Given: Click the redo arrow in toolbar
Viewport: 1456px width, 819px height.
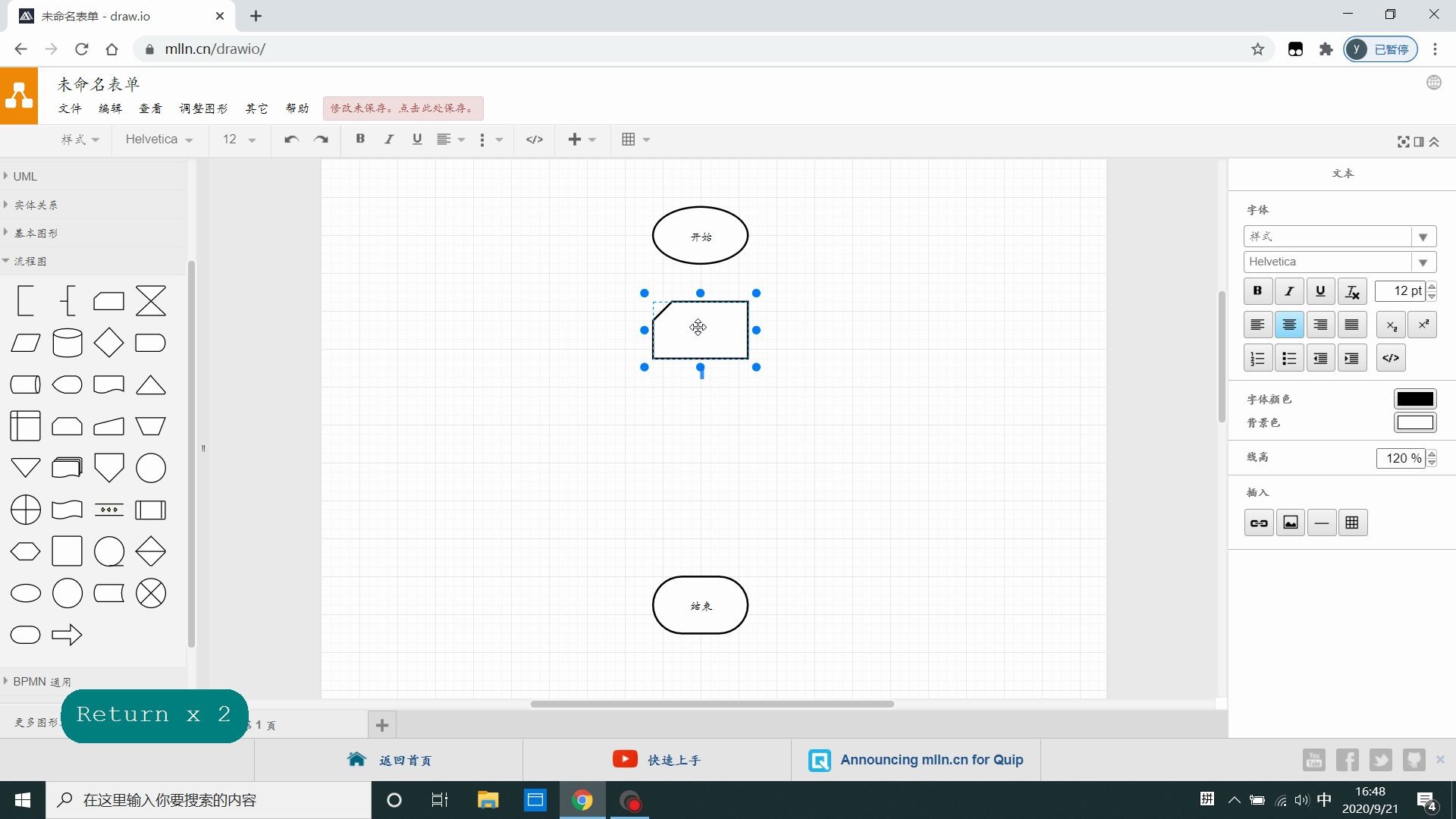Looking at the screenshot, I should pyautogui.click(x=321, y=140).
